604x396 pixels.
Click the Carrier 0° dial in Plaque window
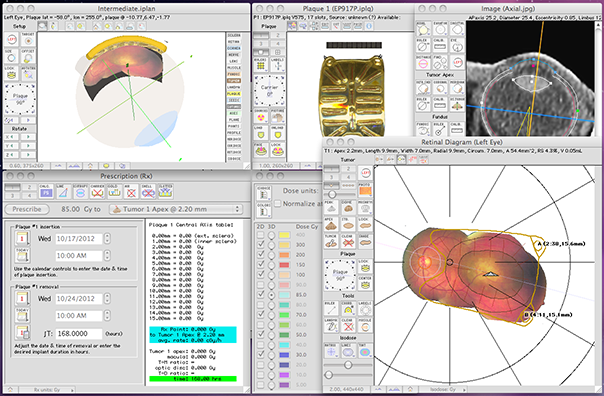pyautogui.click(x=269, y=91)
